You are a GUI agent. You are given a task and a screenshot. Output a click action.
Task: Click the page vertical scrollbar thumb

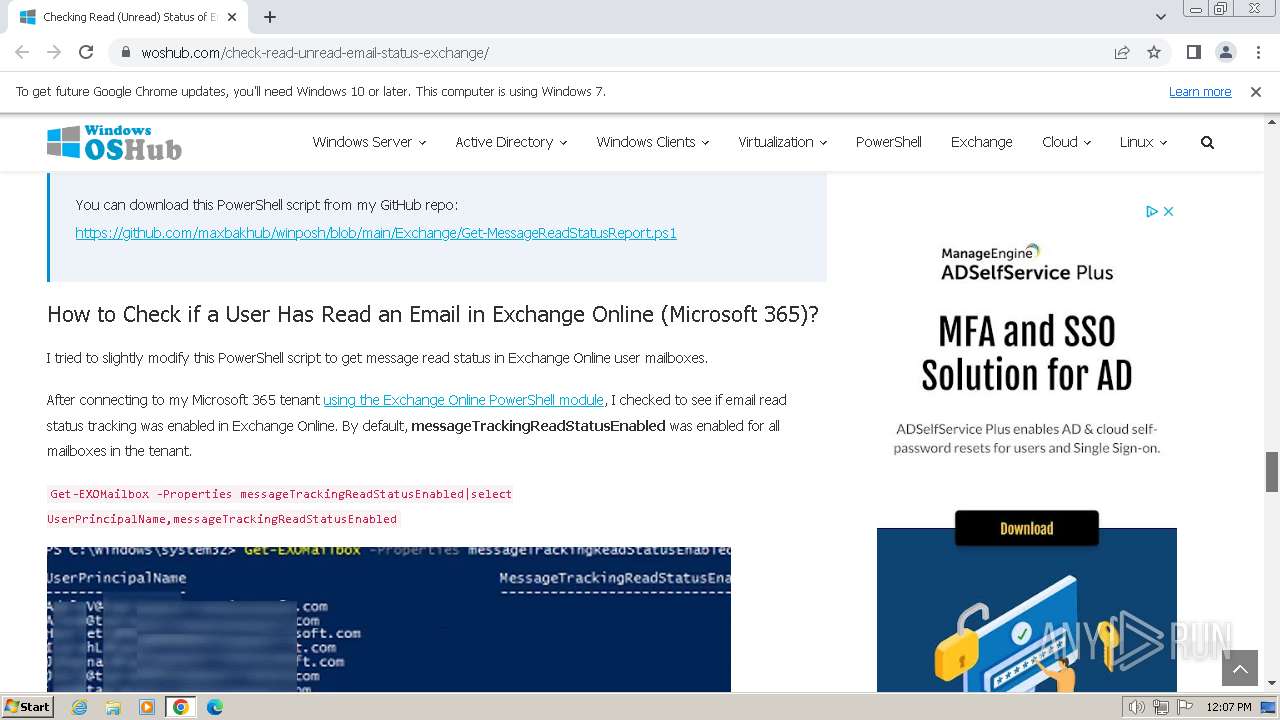click(x=1272, y=471)
